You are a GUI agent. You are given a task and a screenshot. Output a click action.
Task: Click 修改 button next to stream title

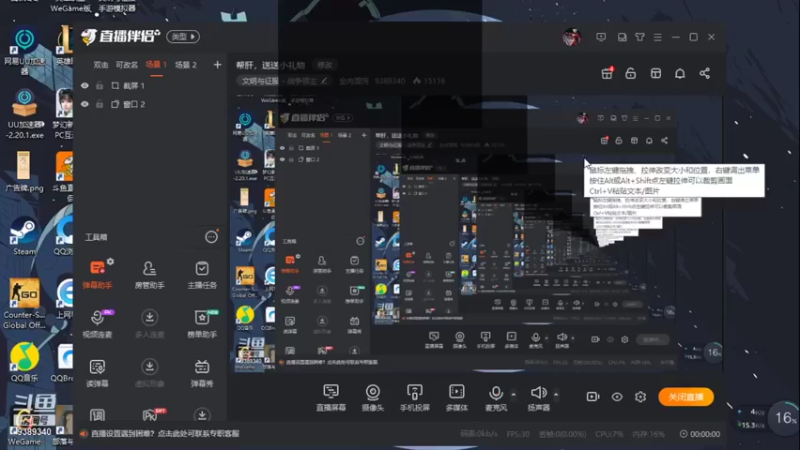tap(325, 65)
